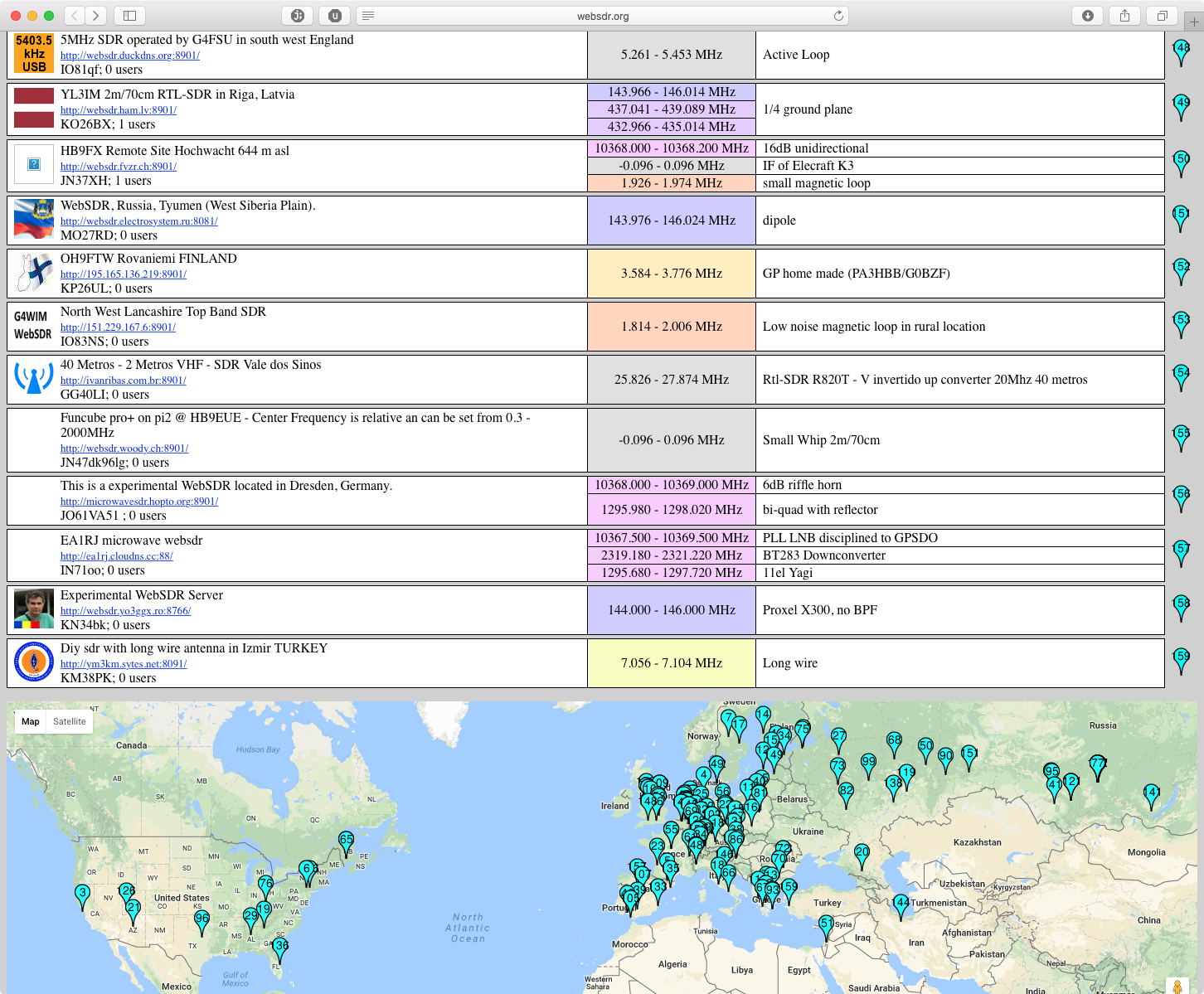The image size is (1204, 994).
Task: Click the reload page icon
Action: point(838,16)
